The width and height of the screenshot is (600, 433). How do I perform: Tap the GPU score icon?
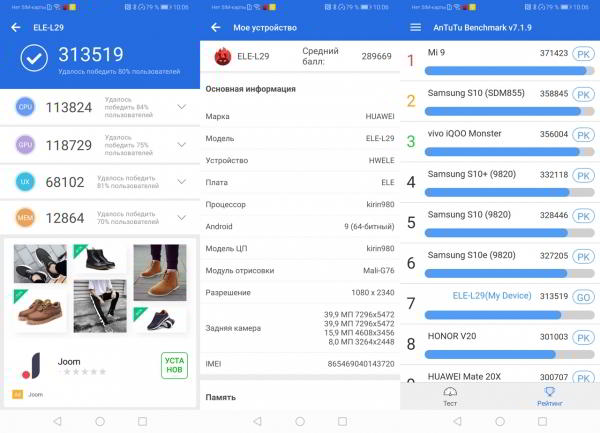26,145
